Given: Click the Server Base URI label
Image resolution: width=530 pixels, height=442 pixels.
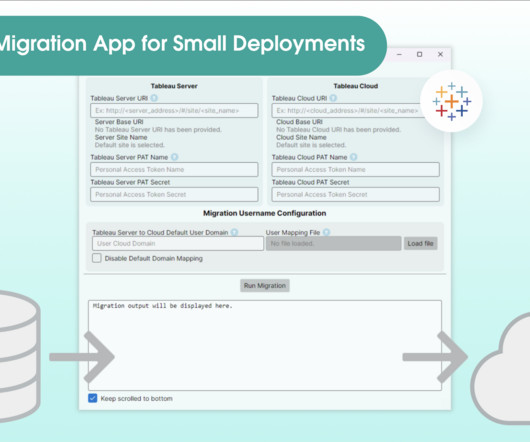Looking at the screenshot, I should point(119,122).
